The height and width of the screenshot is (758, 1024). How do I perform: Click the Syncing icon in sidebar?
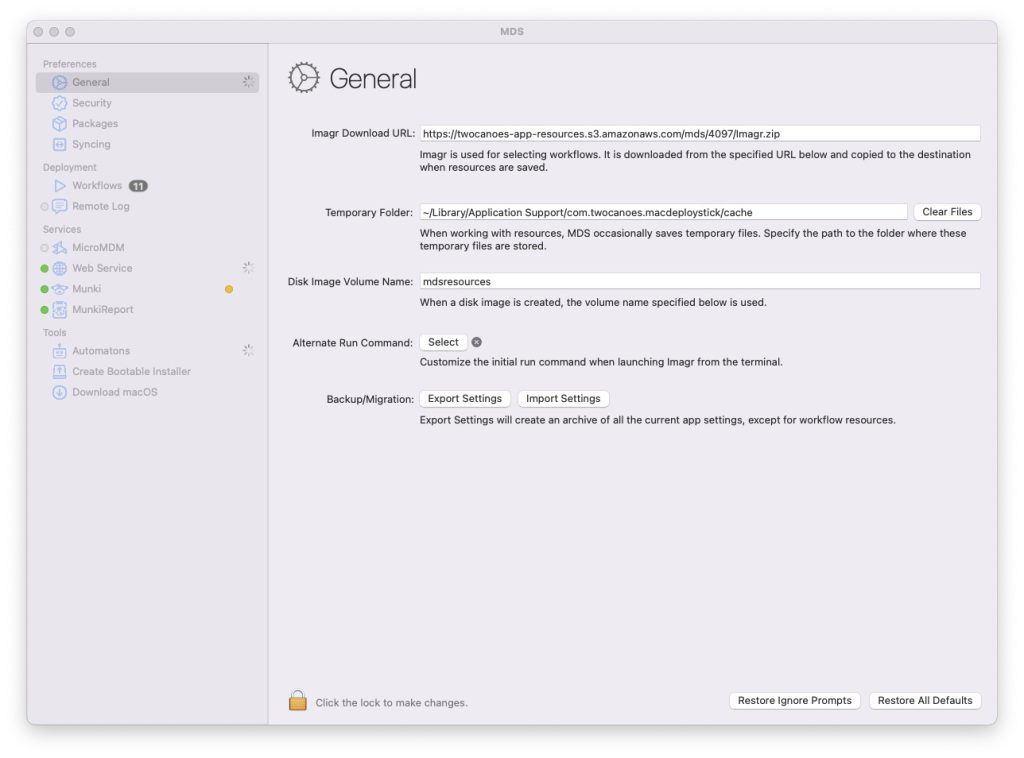[59, 144]
